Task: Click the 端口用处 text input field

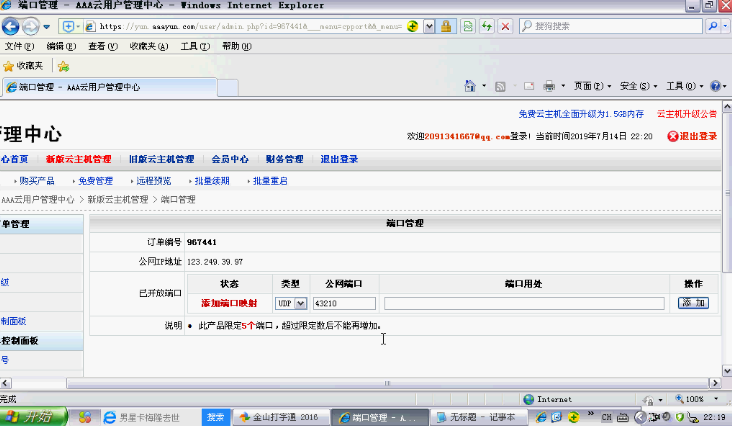Action: pyautogui.click(x=524, y=303)
